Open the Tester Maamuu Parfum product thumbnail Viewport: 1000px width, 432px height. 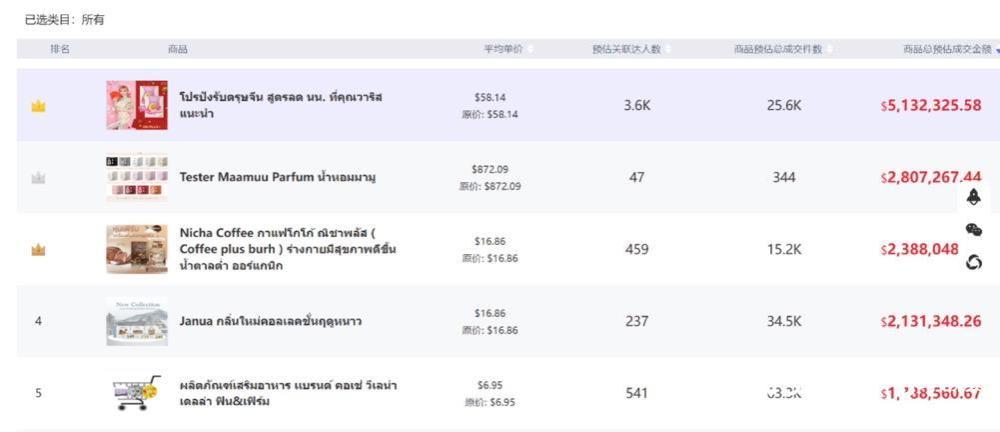pos(137,178)
